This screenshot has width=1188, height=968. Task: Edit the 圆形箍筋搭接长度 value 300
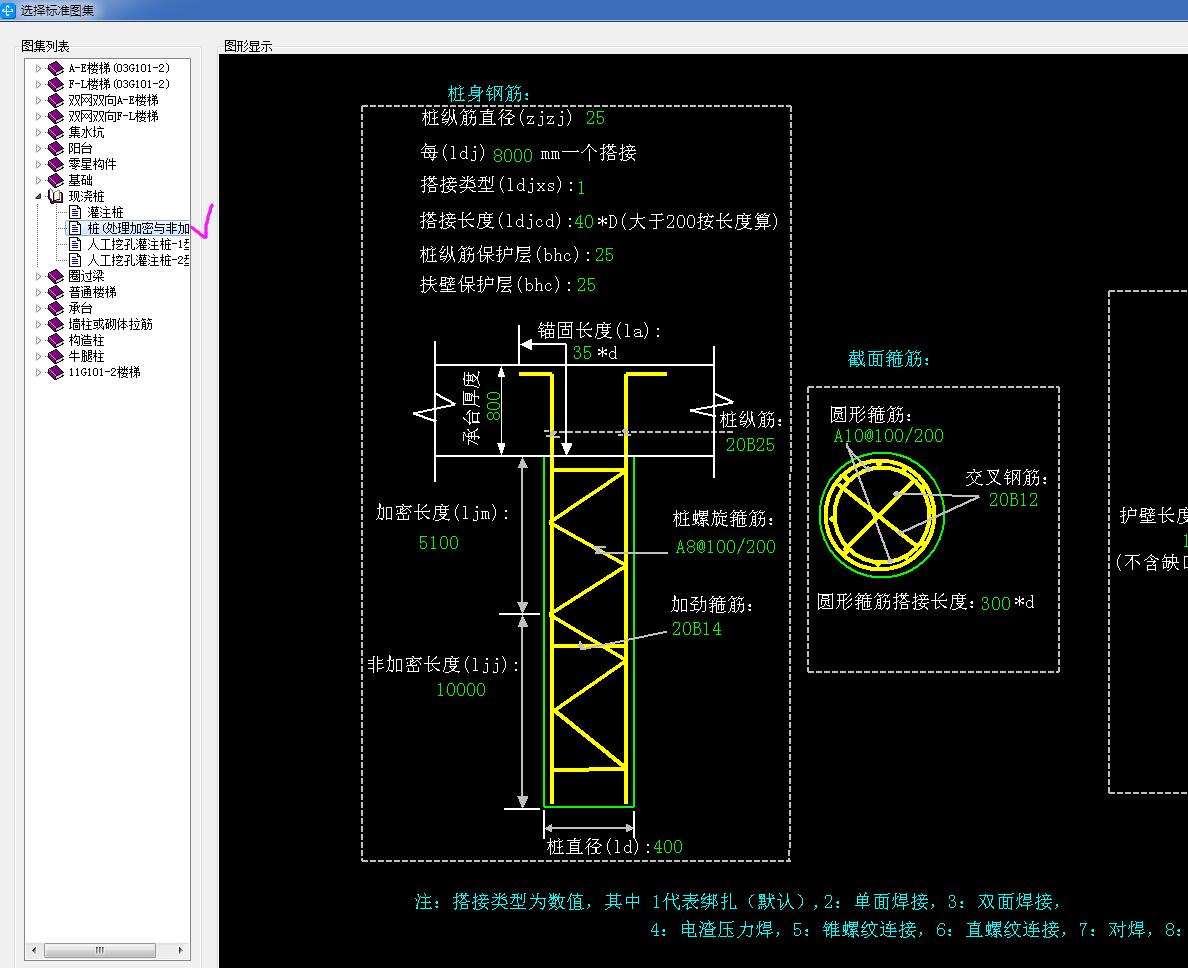[996, 604]
